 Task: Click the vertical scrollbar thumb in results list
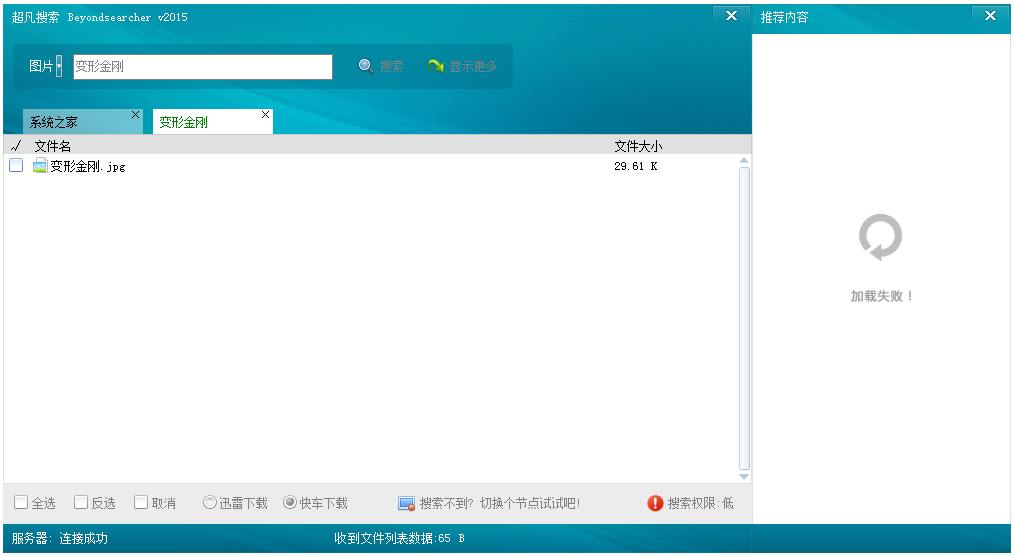click(x=744, y=318)
